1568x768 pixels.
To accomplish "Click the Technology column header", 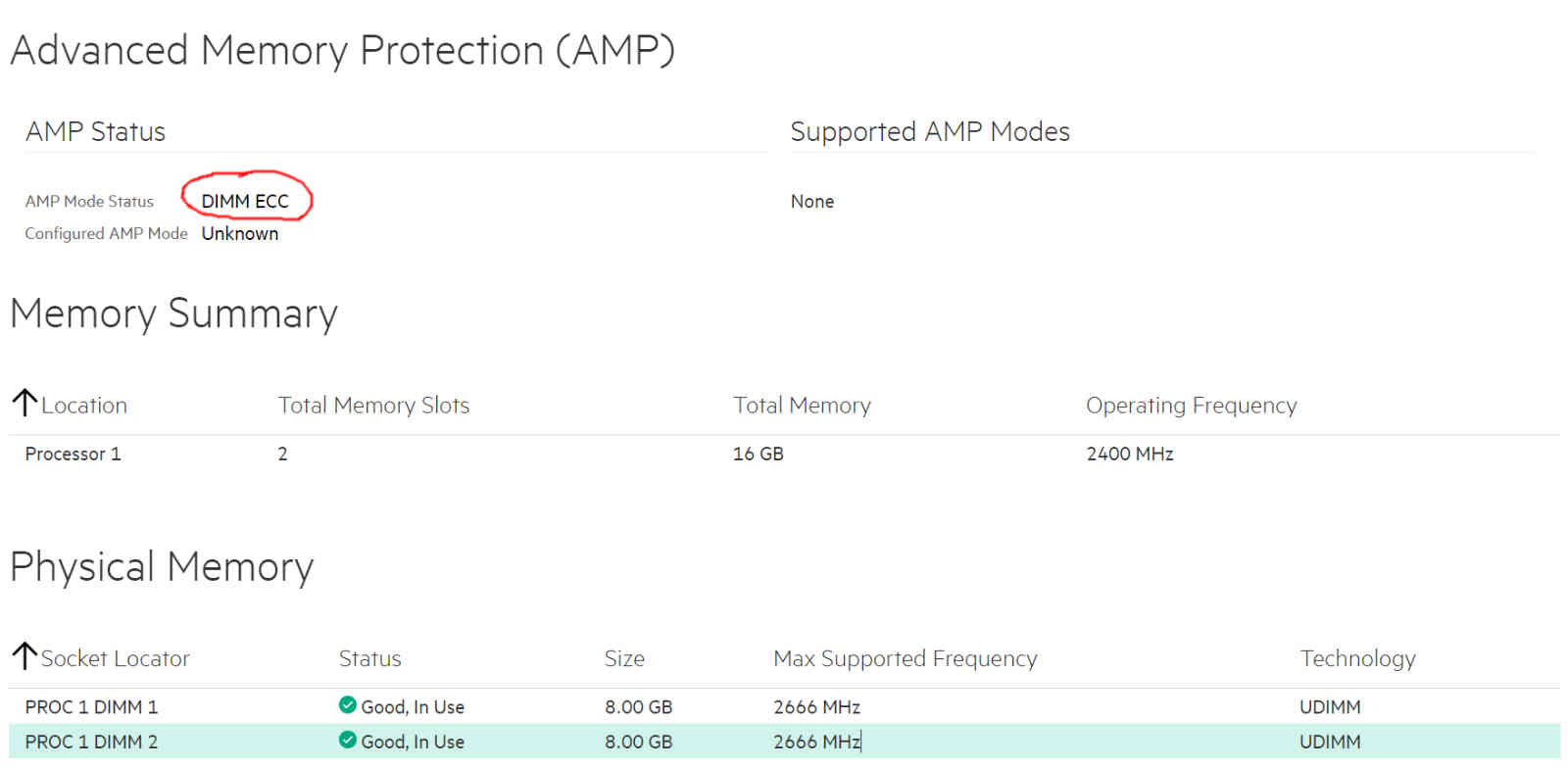I will pyautogui.click(x=1357, y=658).
